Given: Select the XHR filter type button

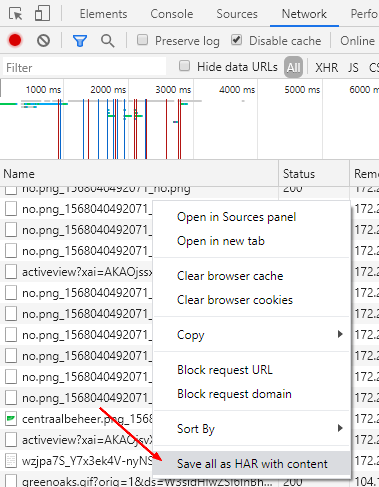Looking at the screenshot, I should point(326,68).
